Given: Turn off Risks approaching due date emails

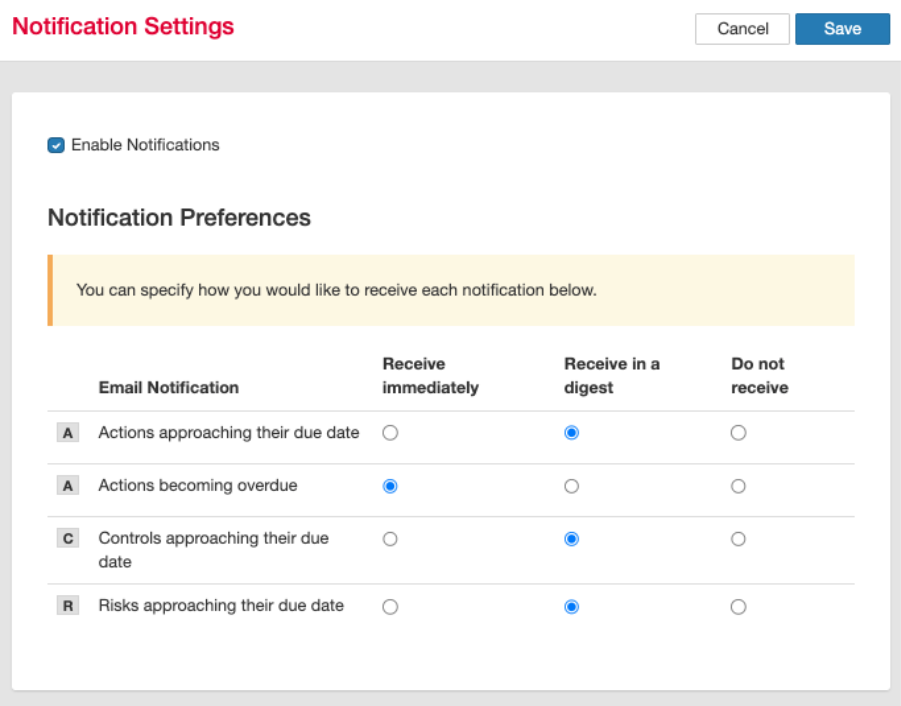Looking at the screenshot, I should [x=738, y=606].
